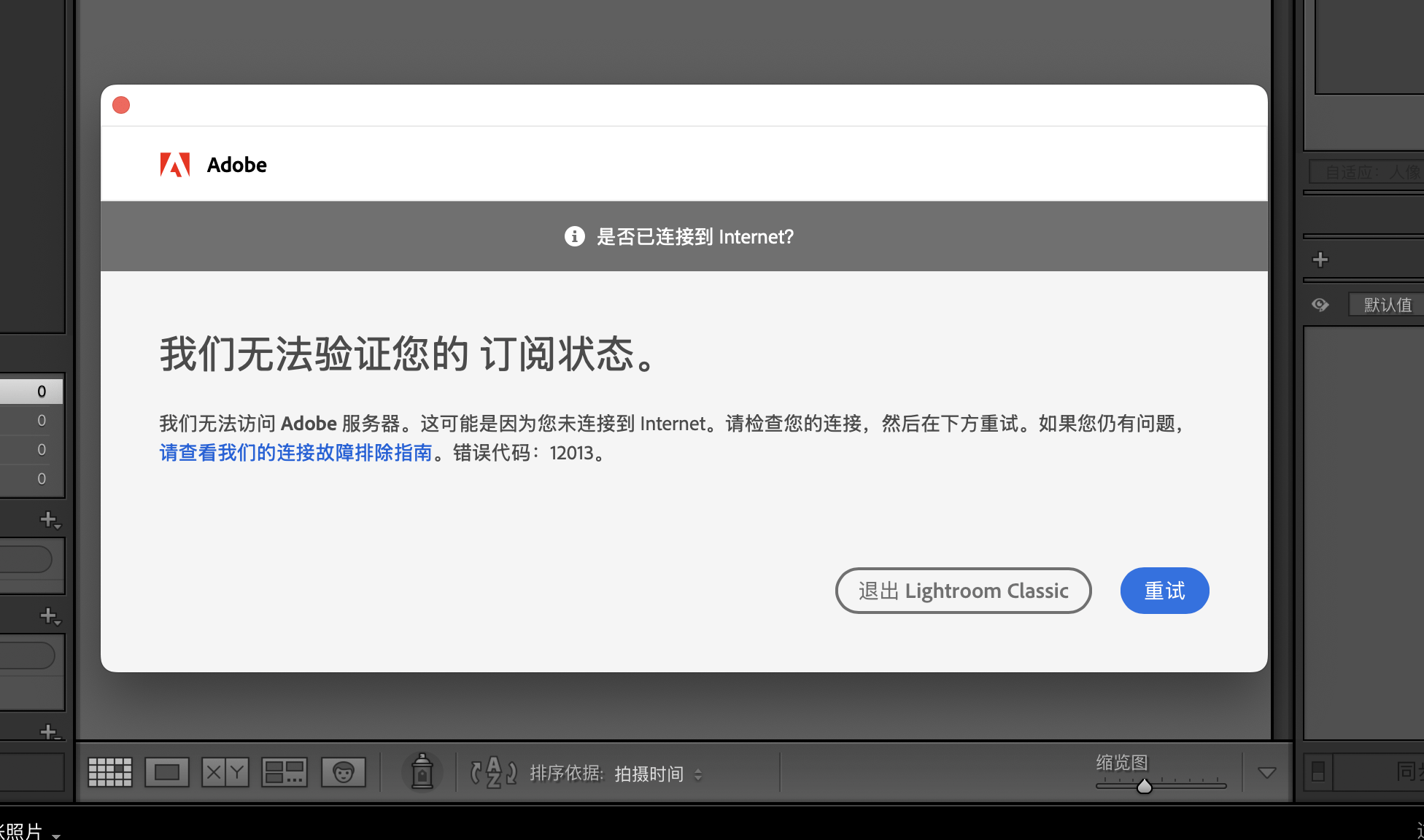Add a new preset with the plus icon

click(1320, 259)
